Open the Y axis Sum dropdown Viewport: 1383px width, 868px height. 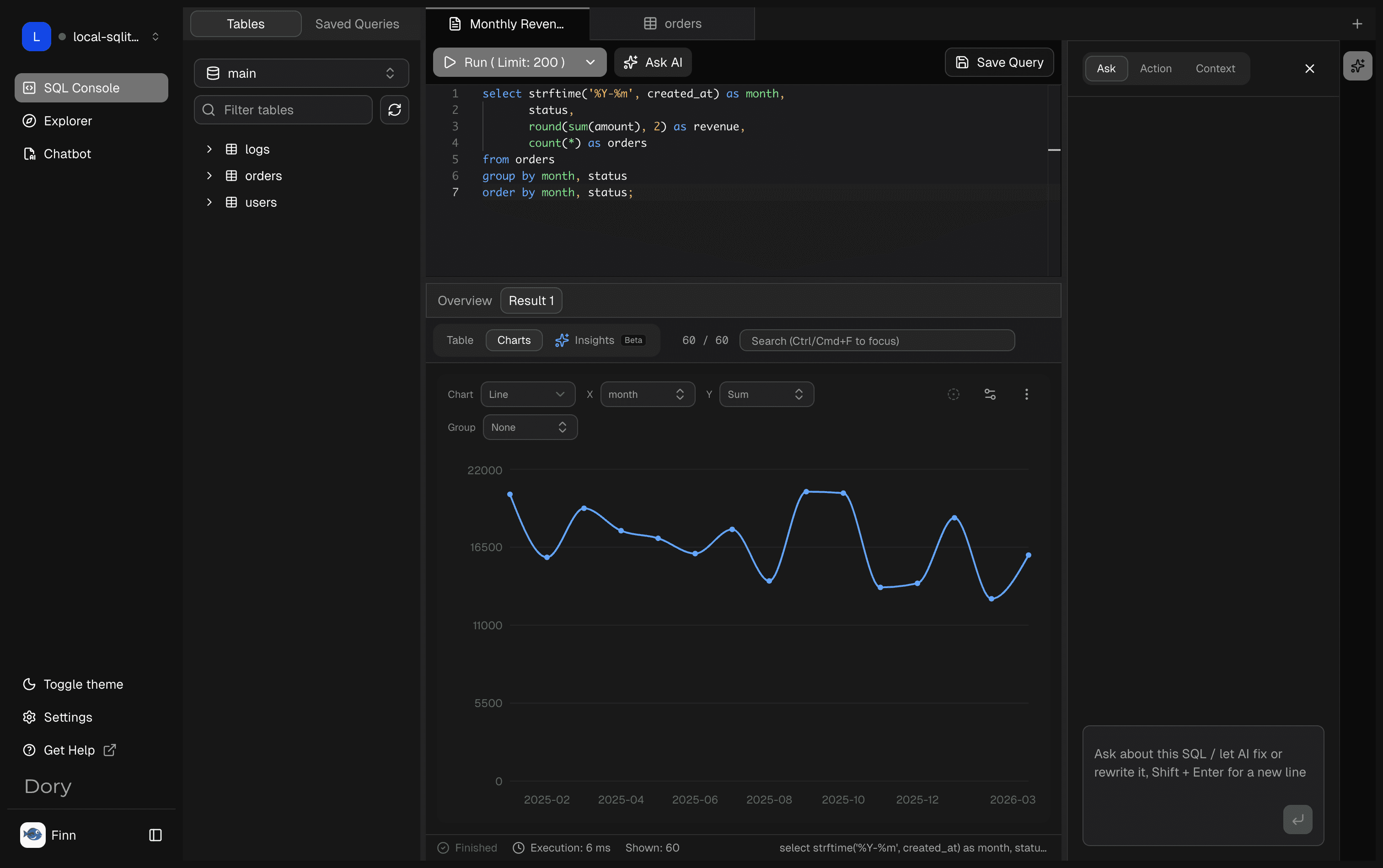coord(767,394)
